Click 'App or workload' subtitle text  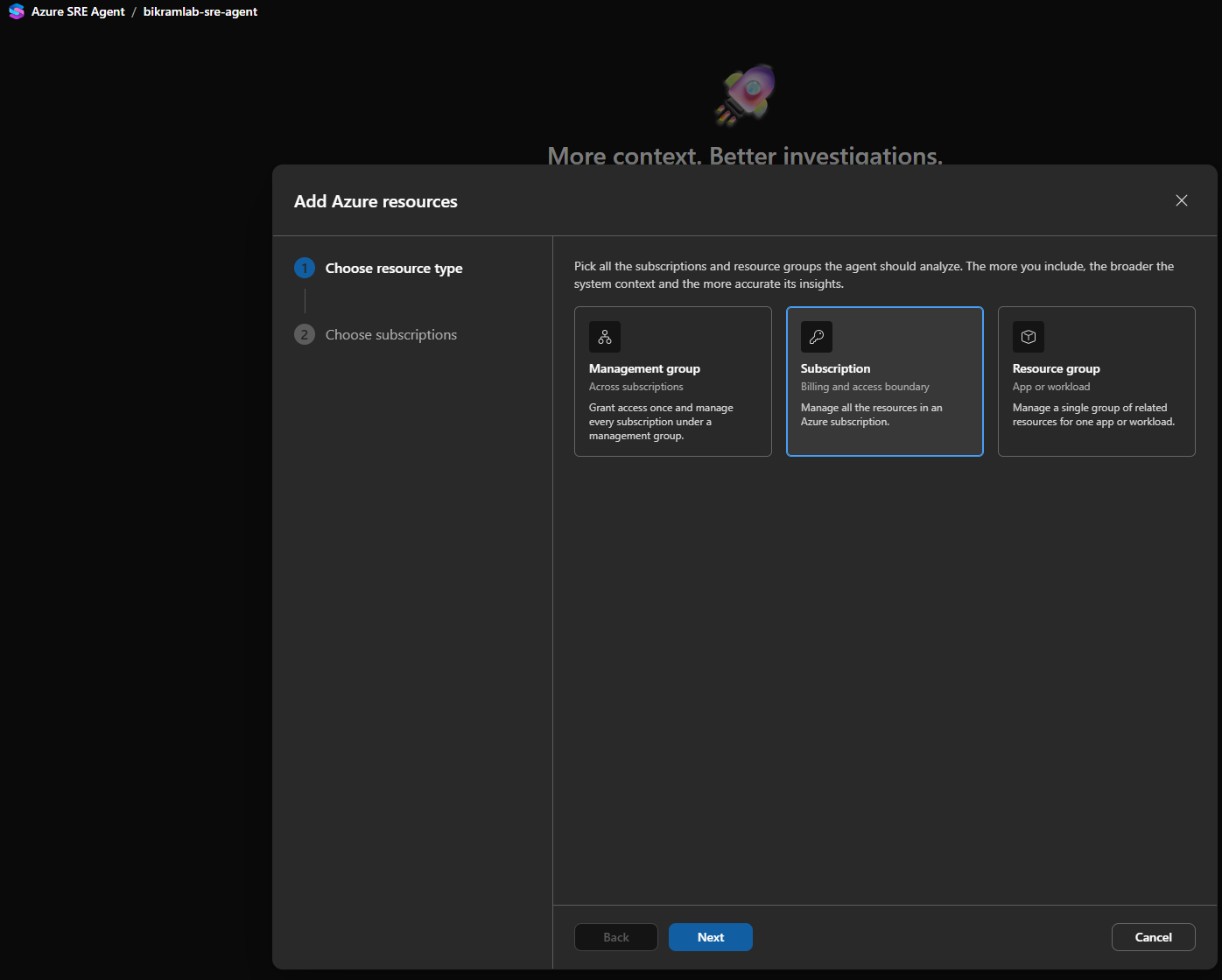[x=1051, y=387]
